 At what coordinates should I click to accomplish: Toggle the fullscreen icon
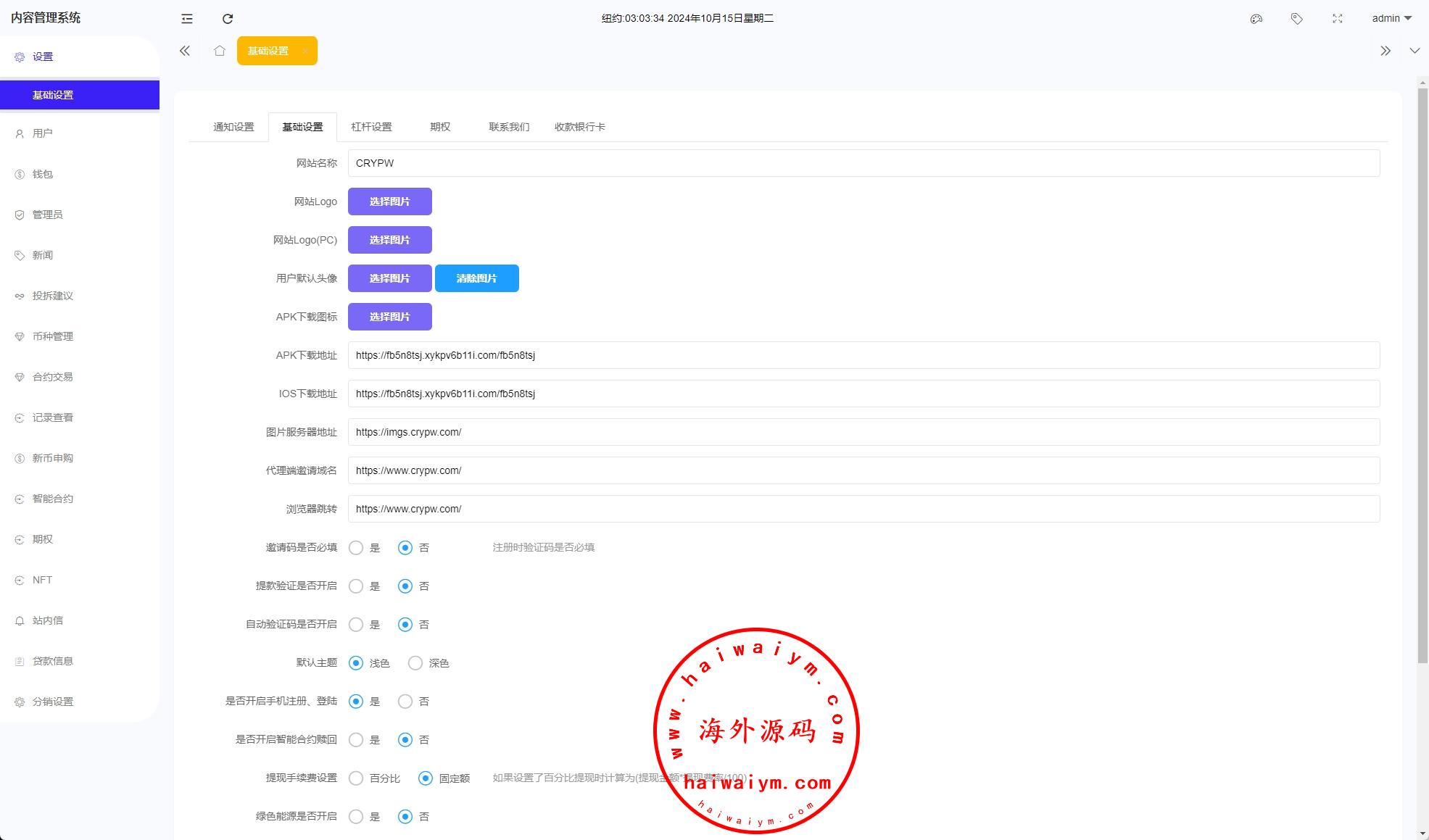pos(1338,19)
